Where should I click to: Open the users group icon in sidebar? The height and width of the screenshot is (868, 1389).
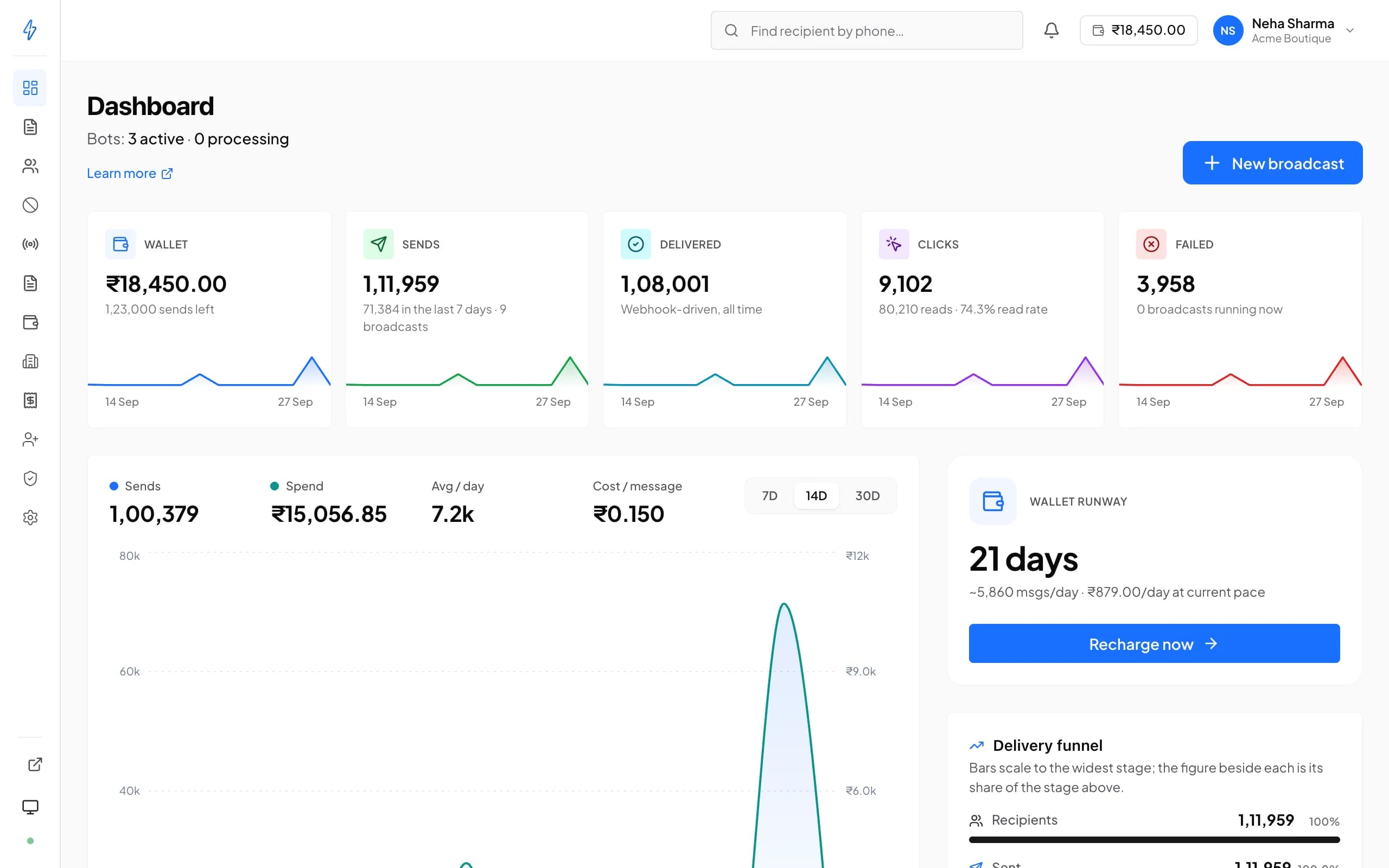(x=30, y=166)
